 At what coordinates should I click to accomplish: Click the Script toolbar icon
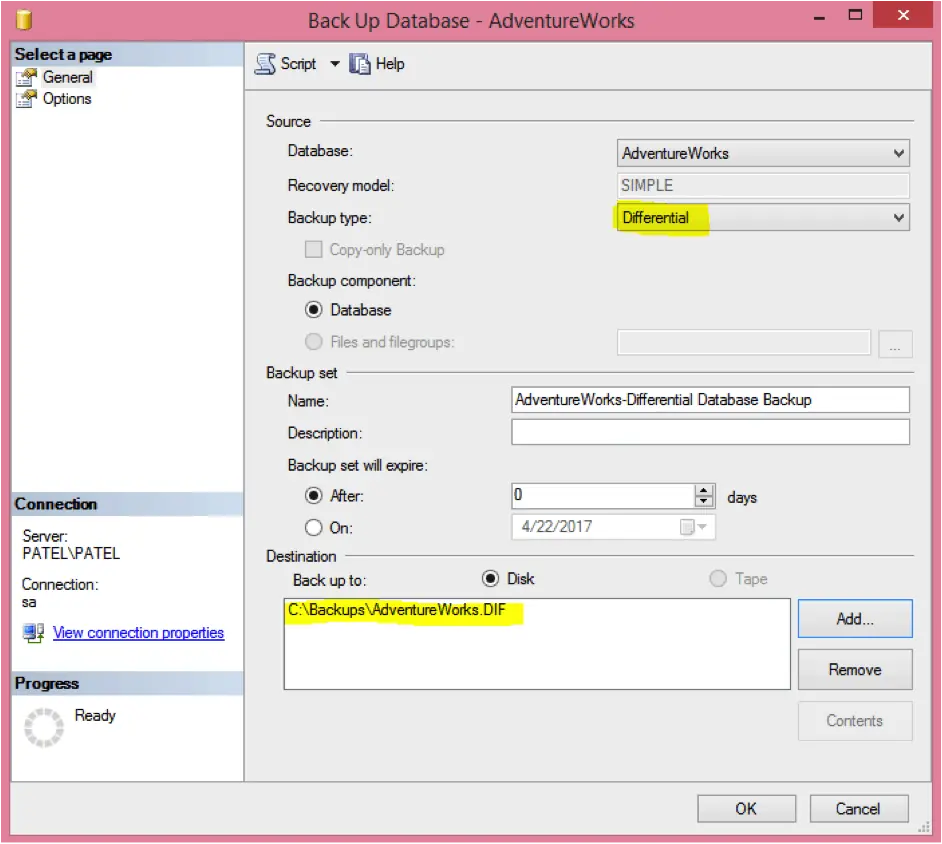point(265,64)
